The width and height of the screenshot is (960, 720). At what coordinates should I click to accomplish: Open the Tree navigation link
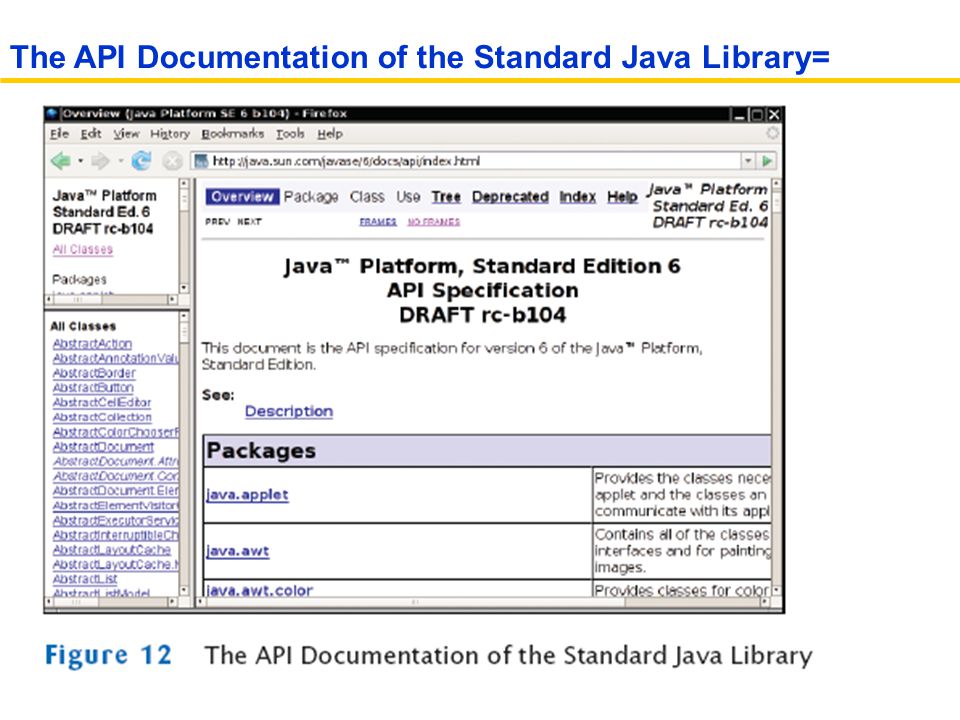tap(446, 197)
